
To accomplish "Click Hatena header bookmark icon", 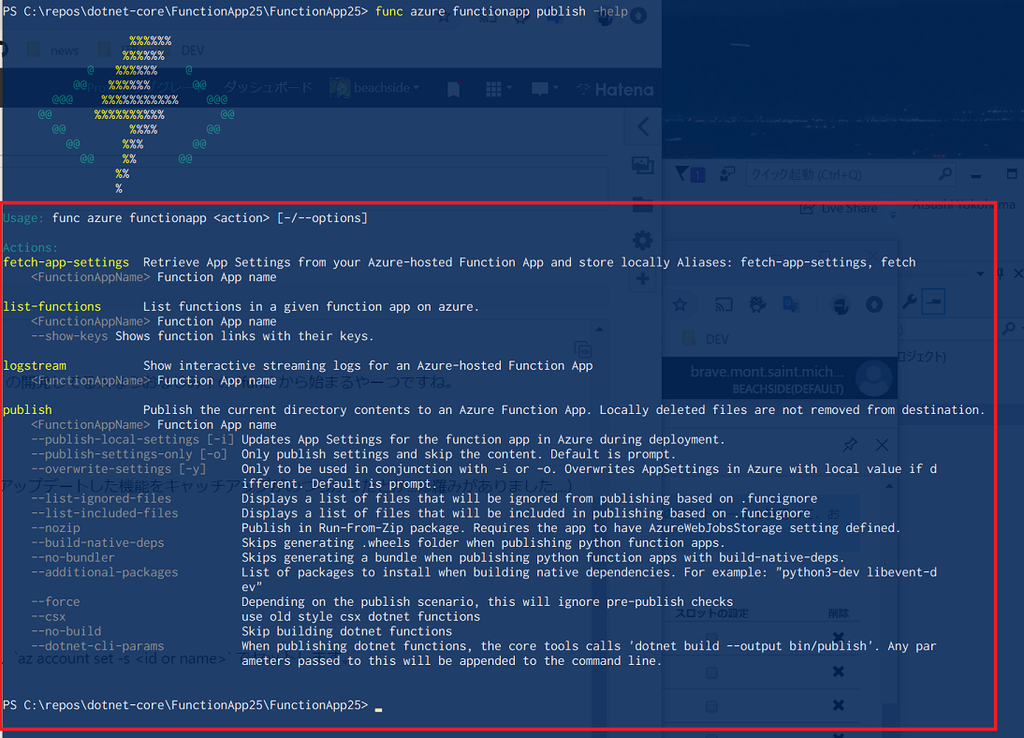I will click(454, 89).
